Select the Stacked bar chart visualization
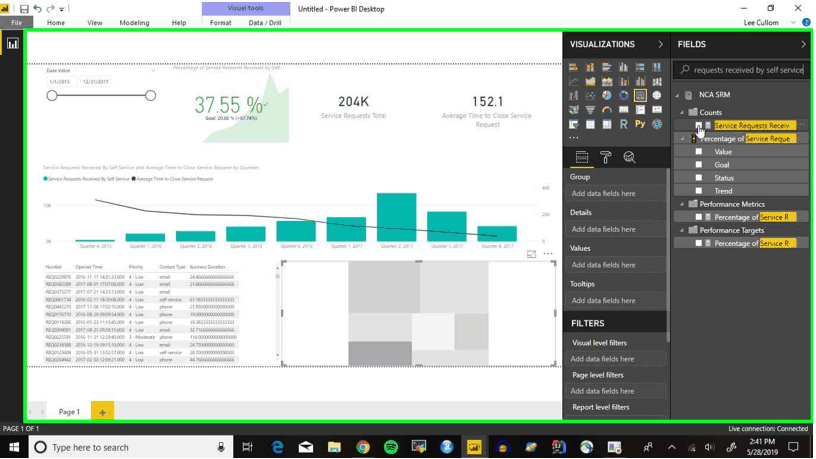This screenshot has height=459, width=816. (x=573, y=67)
